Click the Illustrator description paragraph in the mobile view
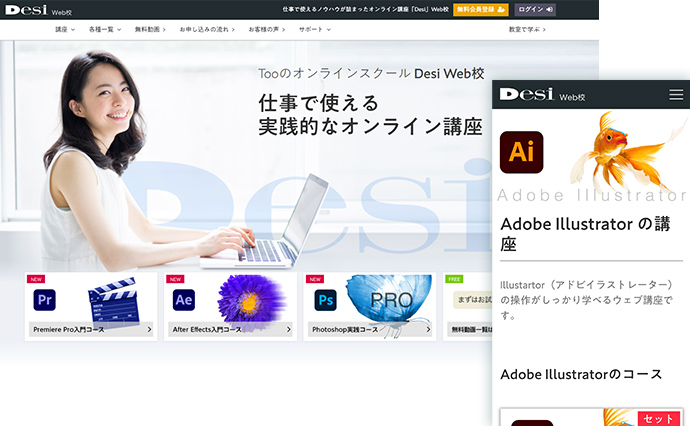The width and height of the screenshot is (690, 426). 587,300
